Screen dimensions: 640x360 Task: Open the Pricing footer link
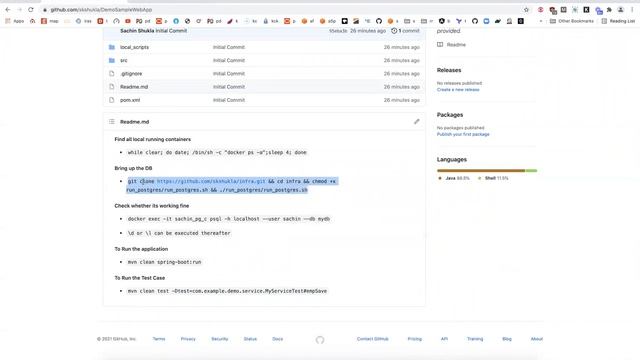point(415,339)
